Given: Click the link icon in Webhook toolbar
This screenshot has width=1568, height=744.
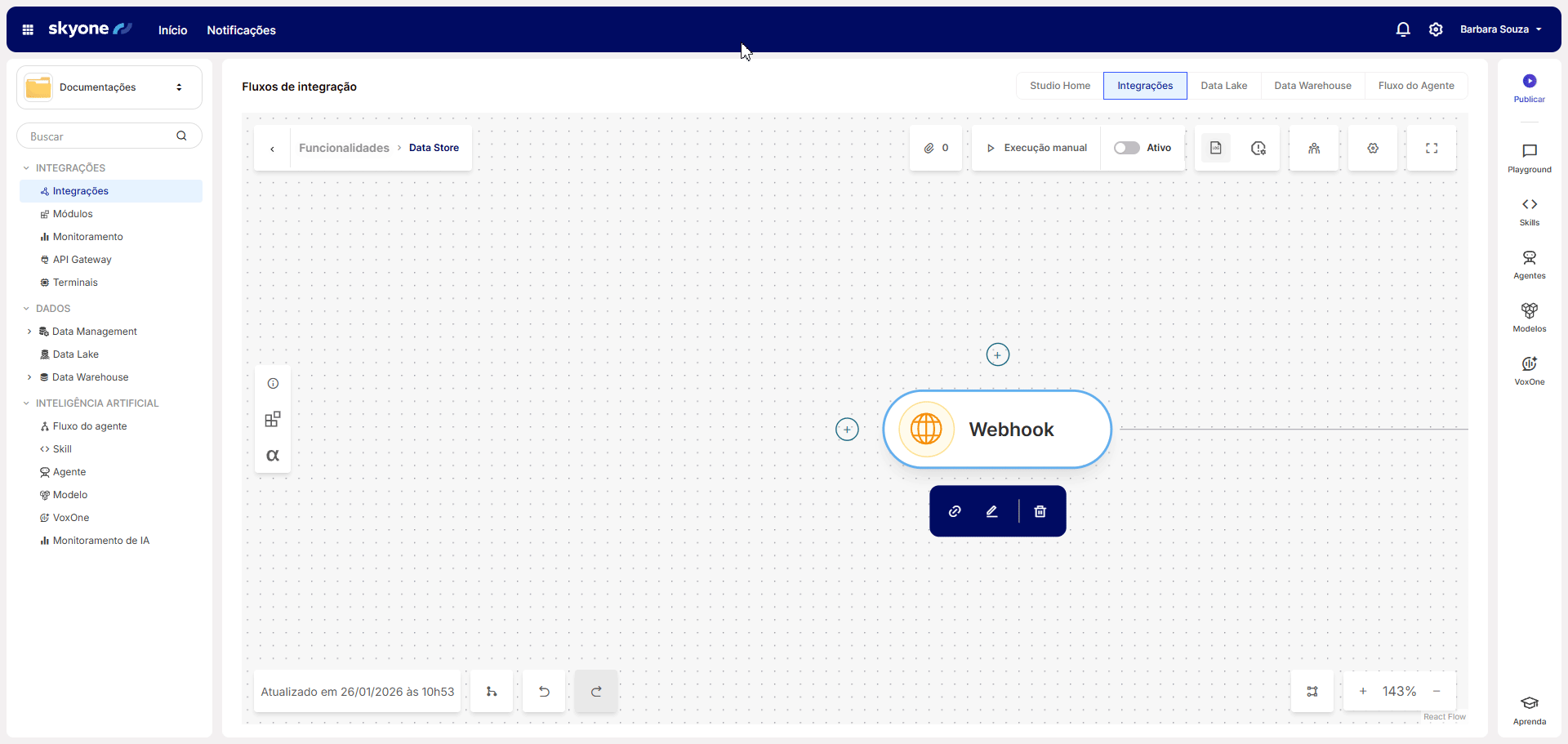Looking at the screenshot, I should pyautogui.click(x=954, y=511).
